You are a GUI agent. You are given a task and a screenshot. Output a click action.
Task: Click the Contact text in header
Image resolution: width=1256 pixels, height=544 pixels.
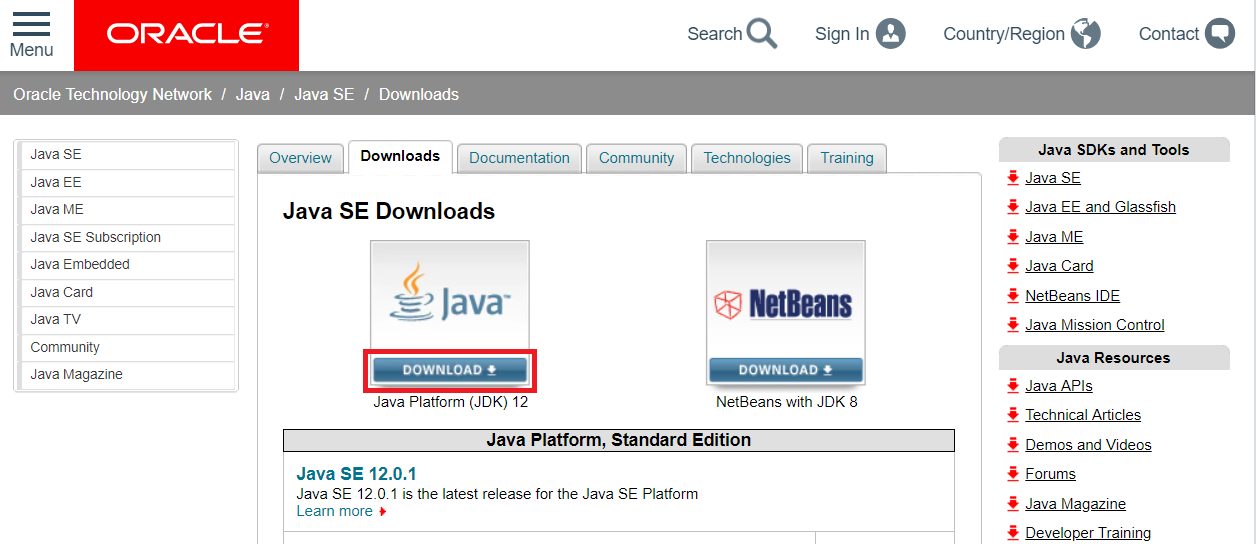pyautogui.click(x=1168, y=34)
